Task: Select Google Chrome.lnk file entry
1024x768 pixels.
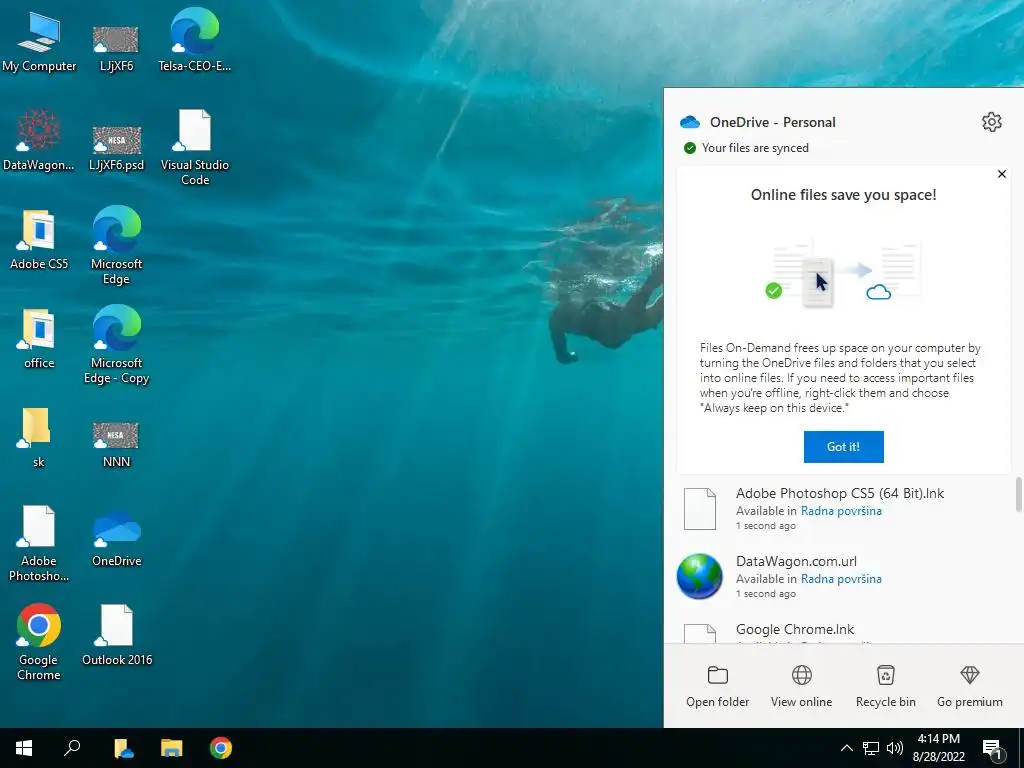Action: point(839,629)
